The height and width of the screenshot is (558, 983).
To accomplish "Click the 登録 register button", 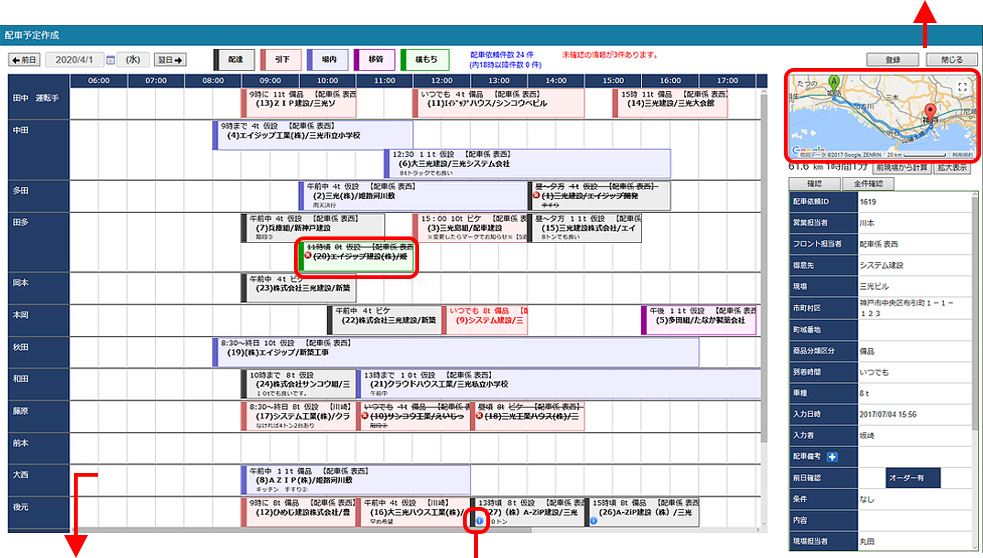I will tap(892, 60).
